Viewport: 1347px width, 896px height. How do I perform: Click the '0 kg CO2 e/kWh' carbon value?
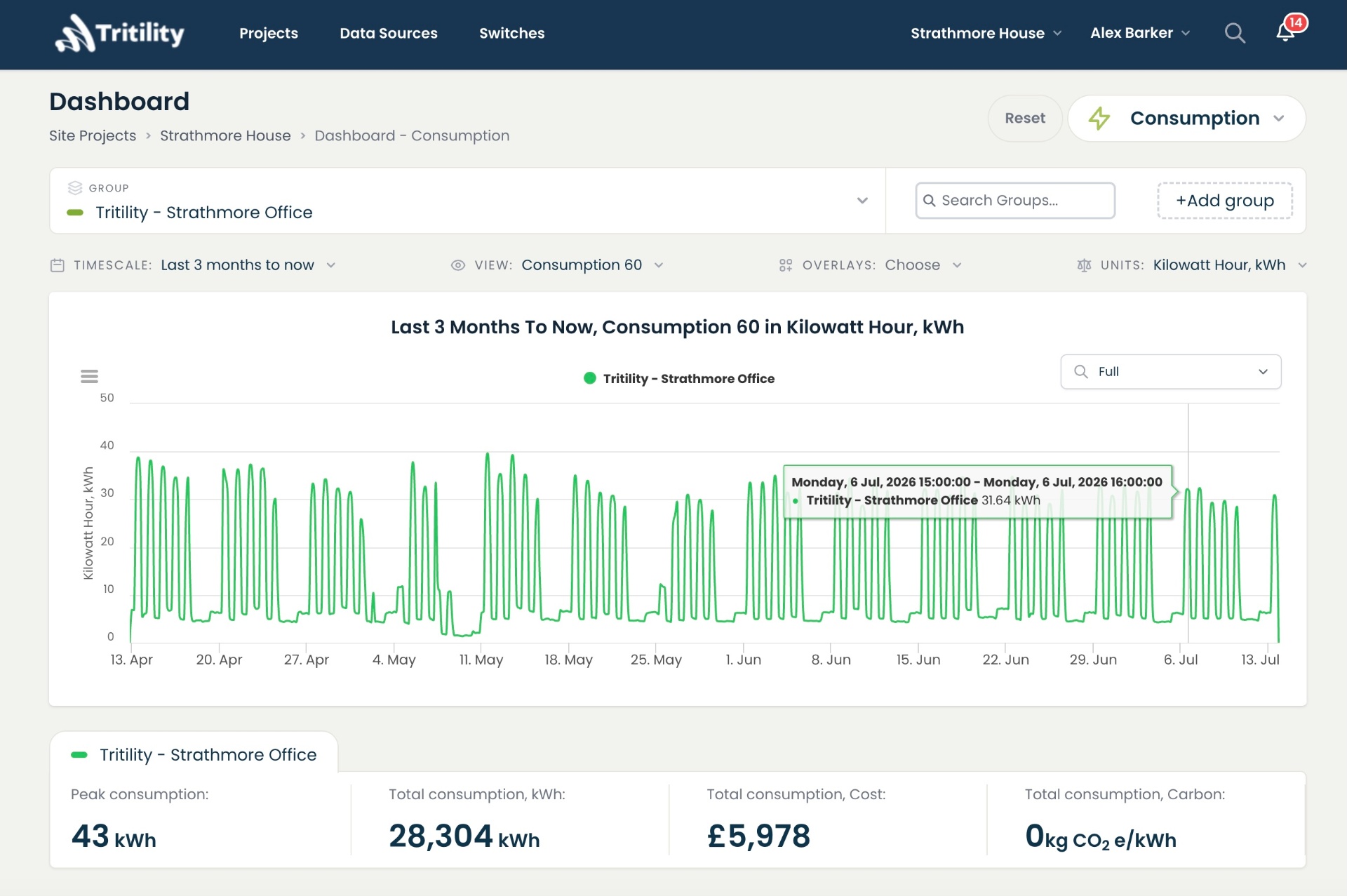point(1101,836)
